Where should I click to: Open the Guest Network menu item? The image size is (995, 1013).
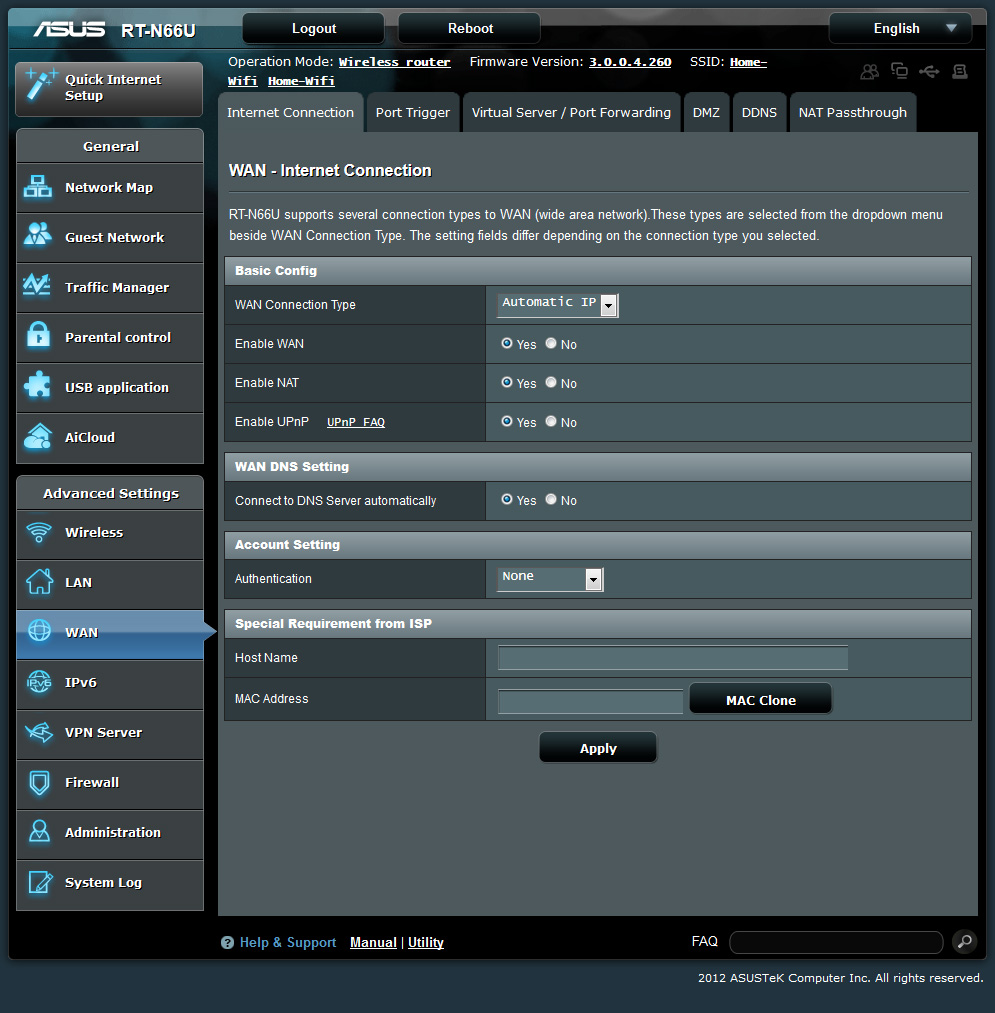pos(110,238)
